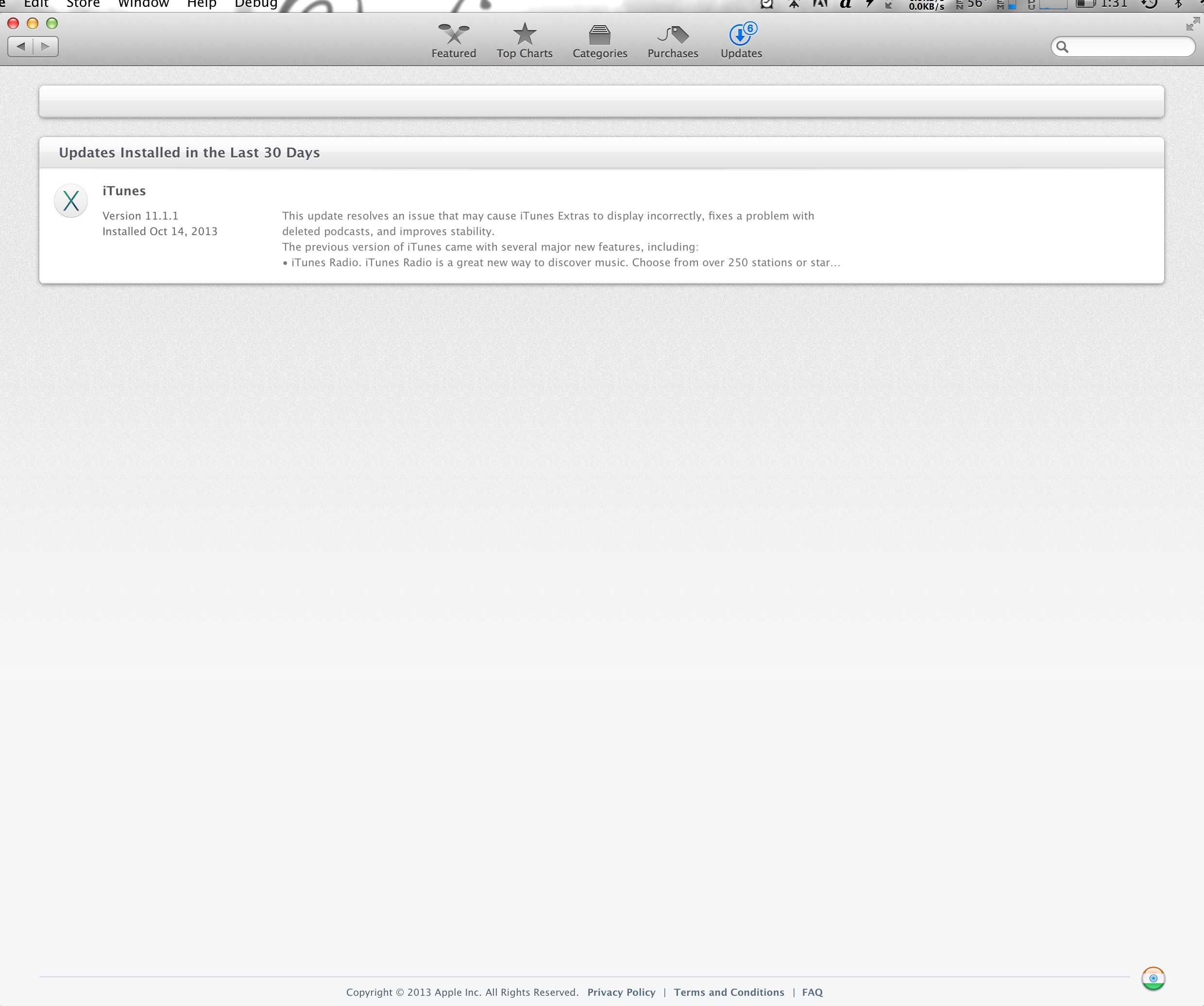The width and height of the screenshot is (1204, 1006).
Task: Open the Debug menu
Action: point(255,3)
